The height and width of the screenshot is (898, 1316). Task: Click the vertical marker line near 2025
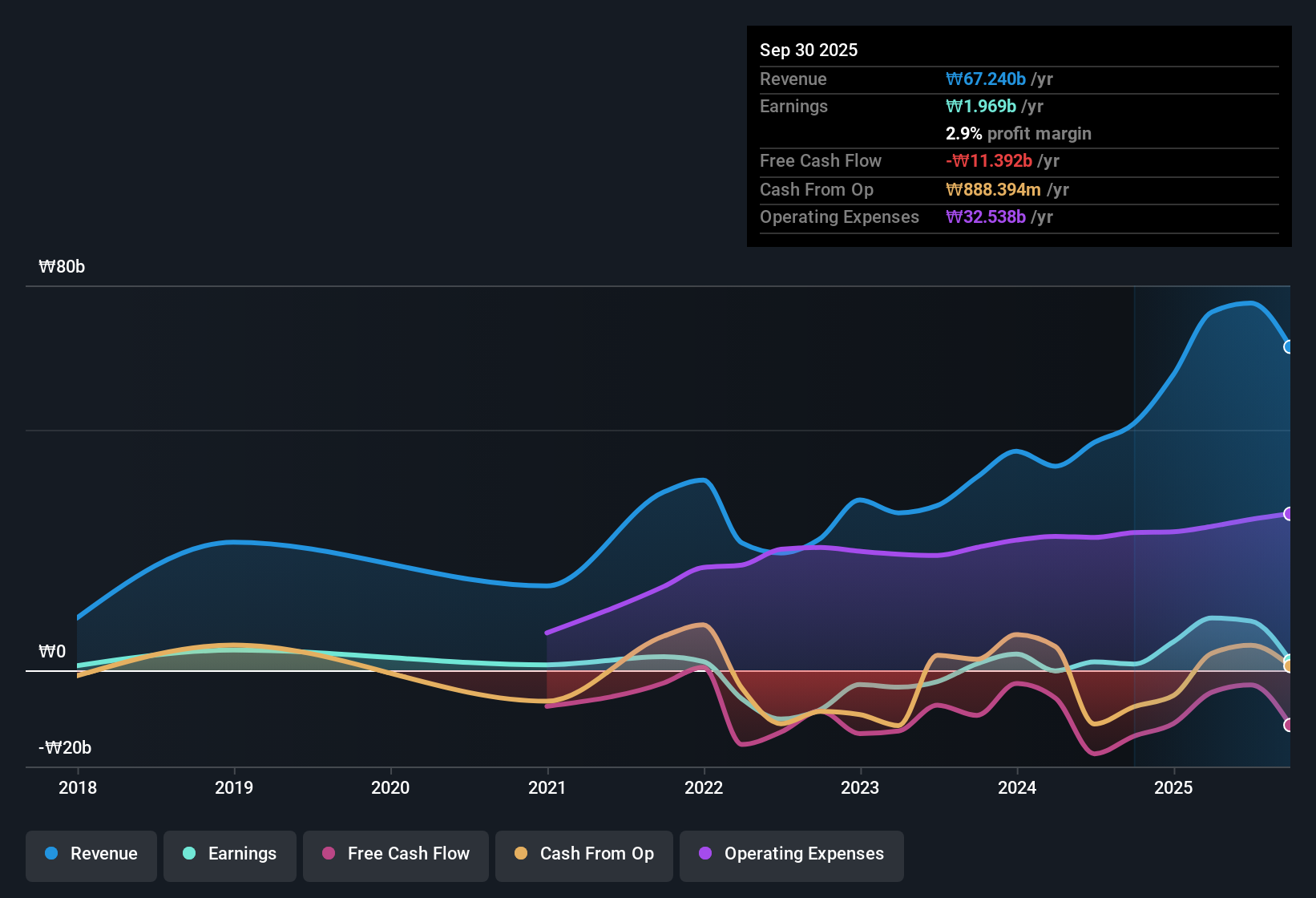pyautogui.click(x=1133, y=521)
